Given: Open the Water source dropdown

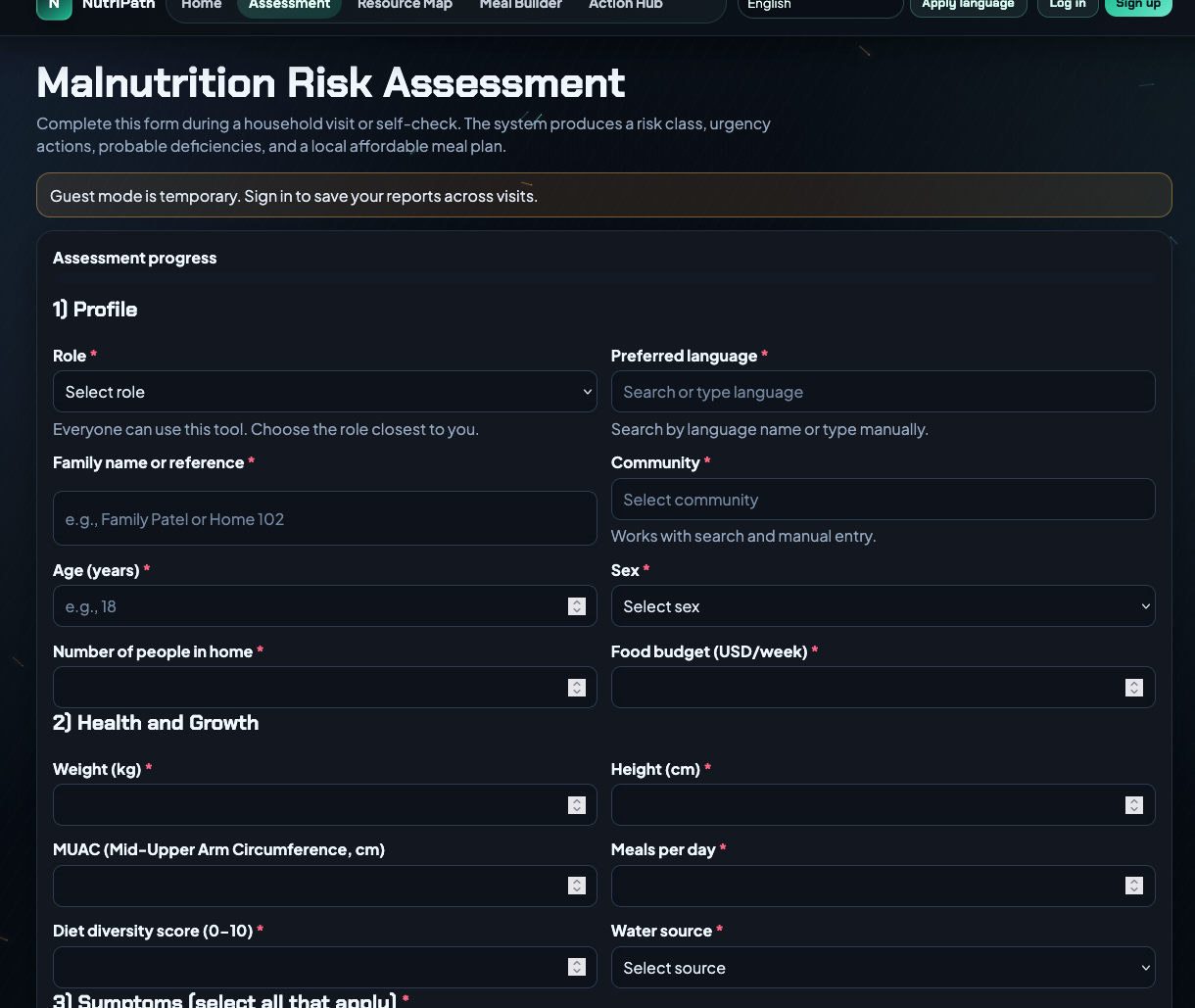Looking at the screenshot, I should [x=883, y=968].
